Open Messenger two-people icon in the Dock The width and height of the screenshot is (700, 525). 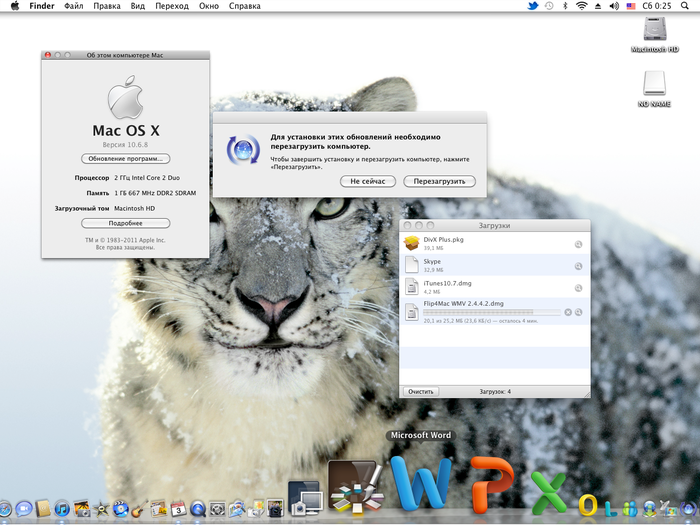tap(630, 508)
